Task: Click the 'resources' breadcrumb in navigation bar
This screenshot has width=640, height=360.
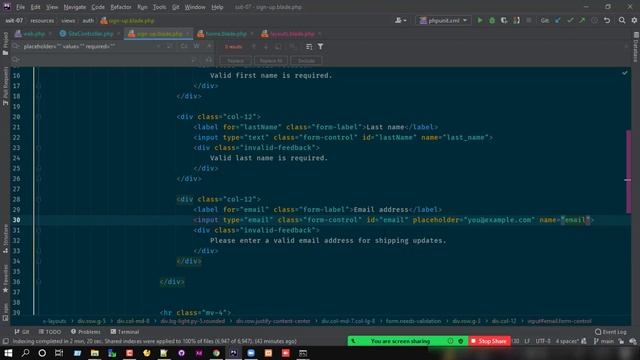Action: click(42, 20)
